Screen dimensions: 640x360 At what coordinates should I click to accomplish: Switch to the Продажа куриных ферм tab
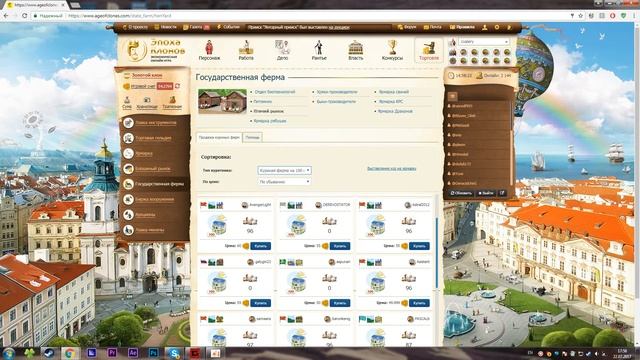pos(219,138)
